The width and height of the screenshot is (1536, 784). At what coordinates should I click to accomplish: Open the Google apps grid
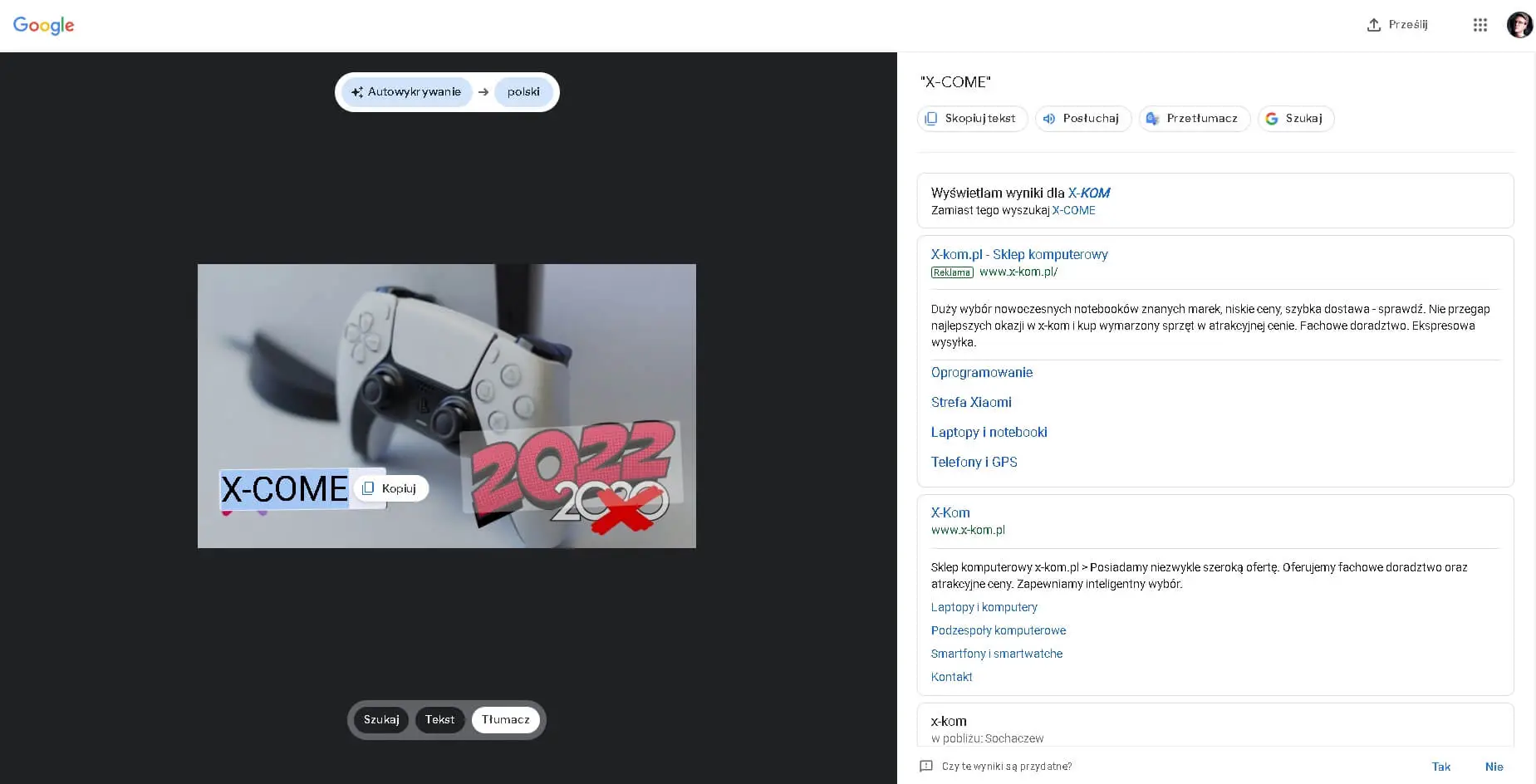1480,25
